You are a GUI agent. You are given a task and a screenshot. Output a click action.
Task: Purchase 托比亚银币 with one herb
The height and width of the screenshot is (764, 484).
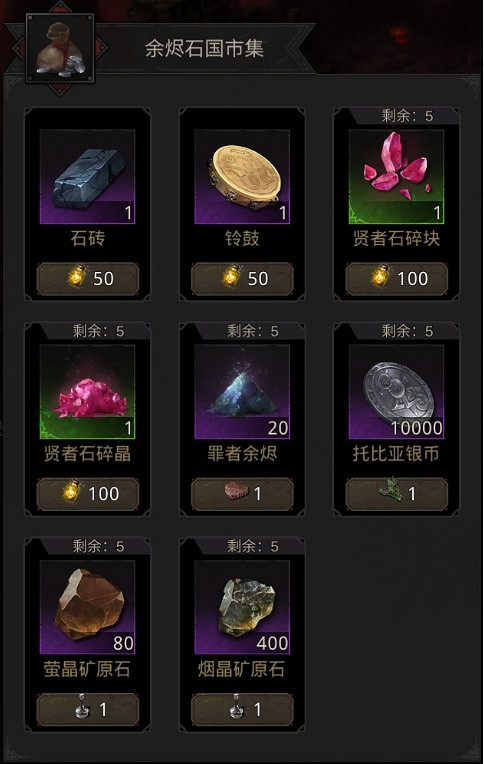click(x=397, y=494)
